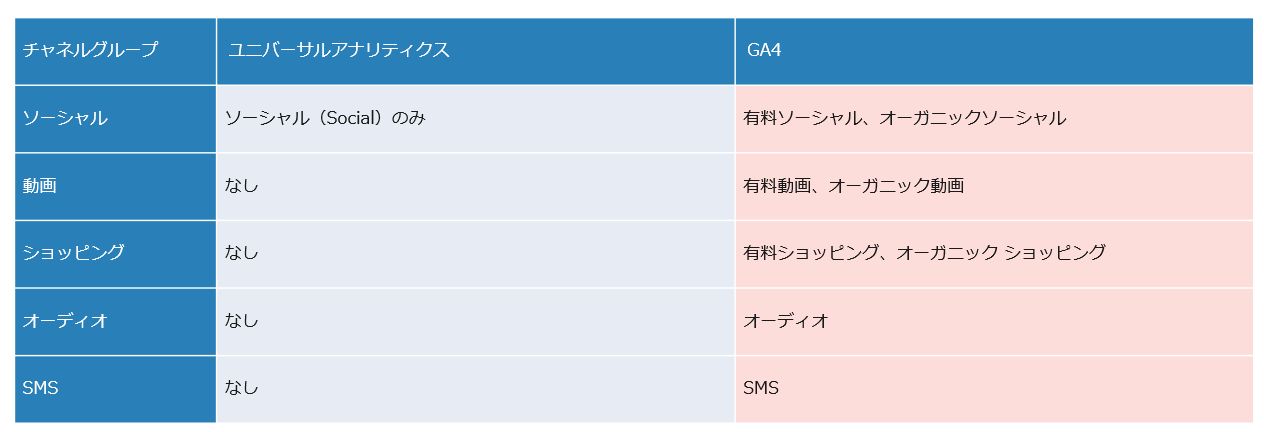
Task: Select なし in the ショッピング row
Action: click(242, 253)
